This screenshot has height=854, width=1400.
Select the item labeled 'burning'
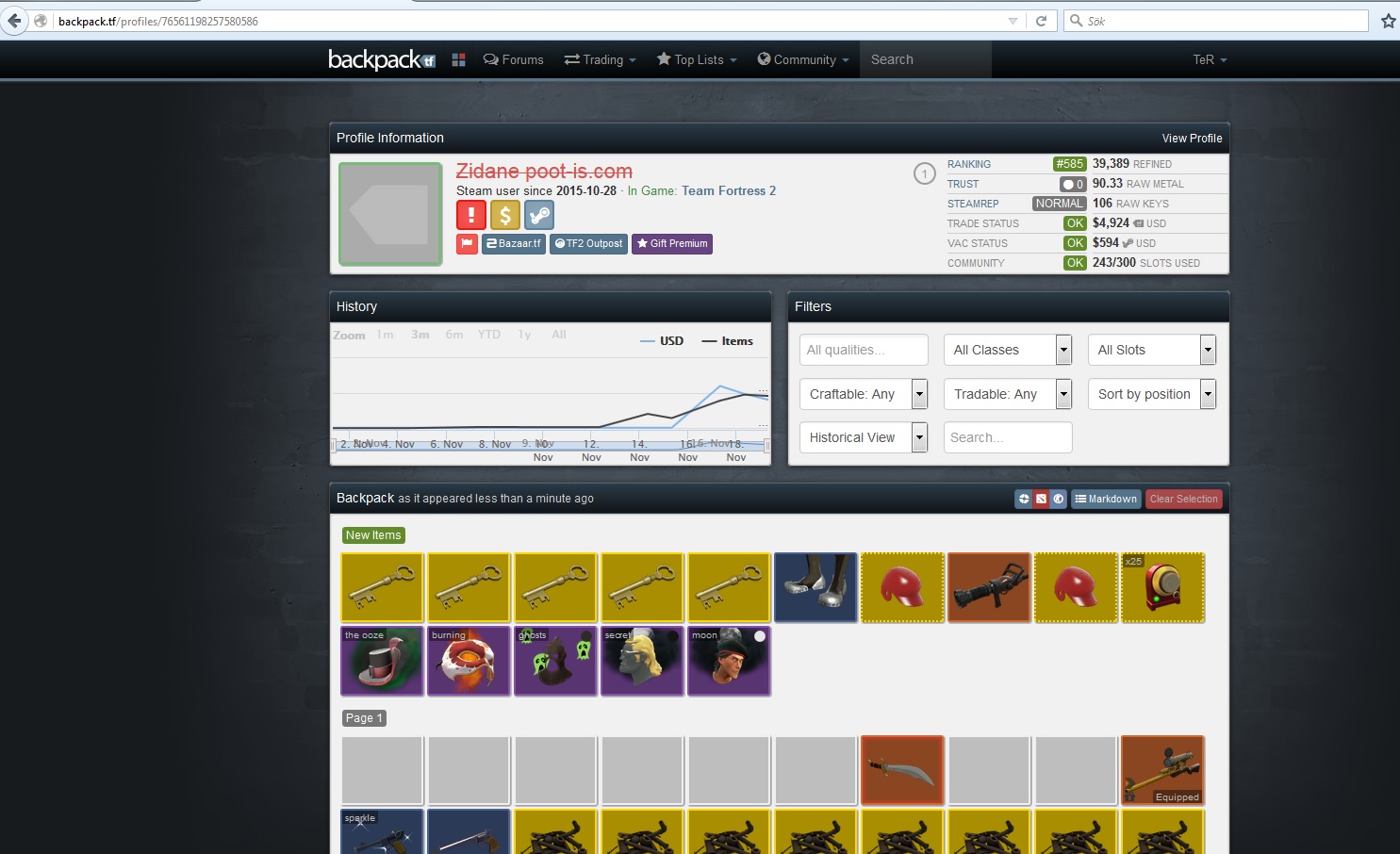coord(469,662)
